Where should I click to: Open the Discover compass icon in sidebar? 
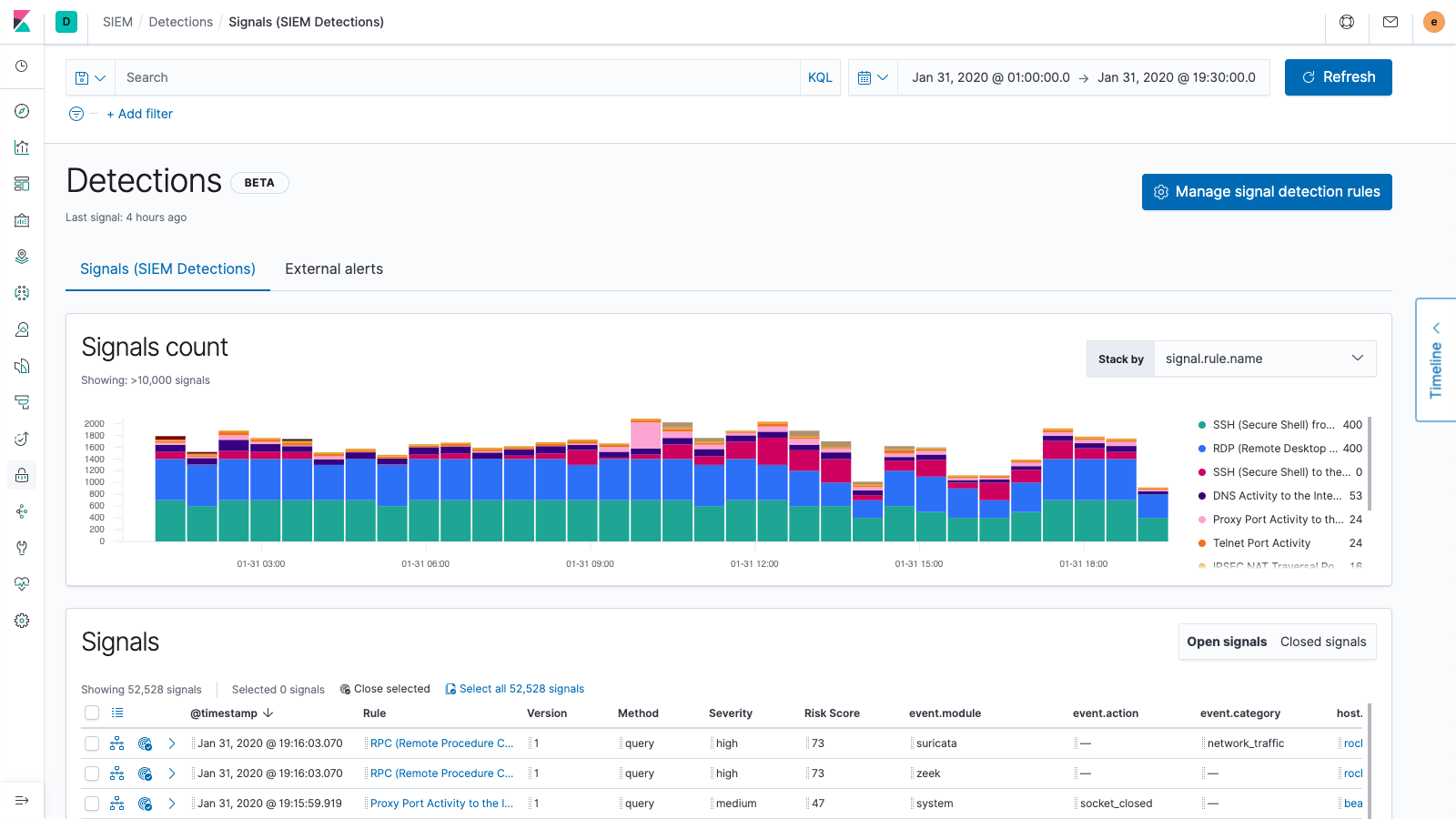point(22,111)
